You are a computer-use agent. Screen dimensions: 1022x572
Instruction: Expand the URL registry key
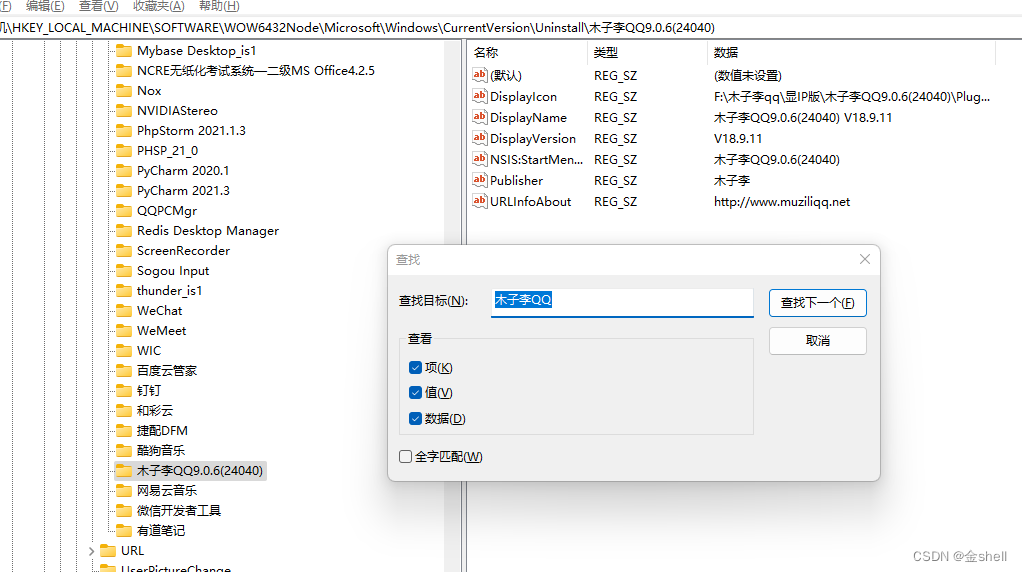click(91, 551)
